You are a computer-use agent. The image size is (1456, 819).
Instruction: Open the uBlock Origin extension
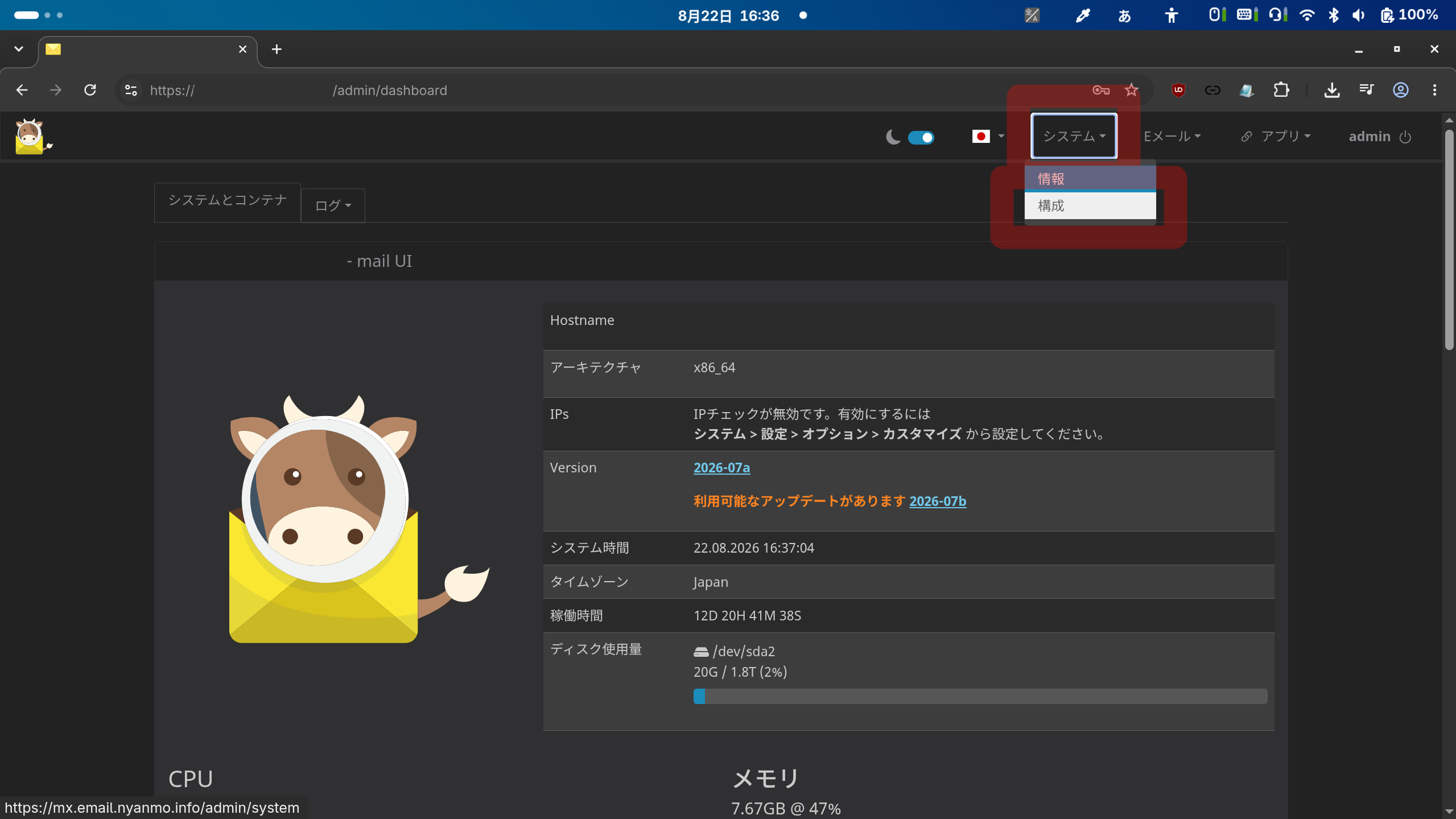1178,90
